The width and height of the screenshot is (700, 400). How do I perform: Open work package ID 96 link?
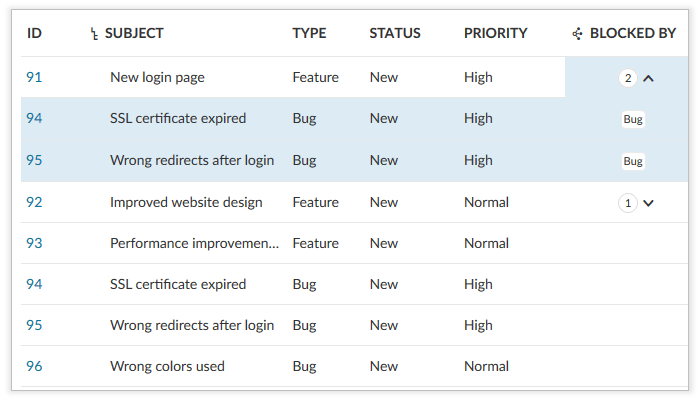coord(34,366)
